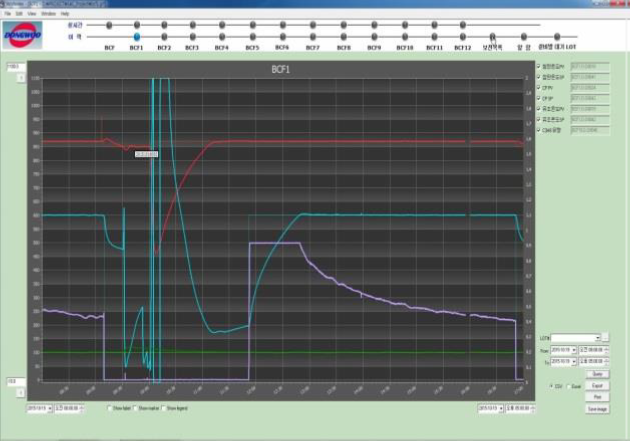Expand the From date picker dropdown
Image resolution: width=630 pixels, height=441 pixels.
(x=574, y=350)
